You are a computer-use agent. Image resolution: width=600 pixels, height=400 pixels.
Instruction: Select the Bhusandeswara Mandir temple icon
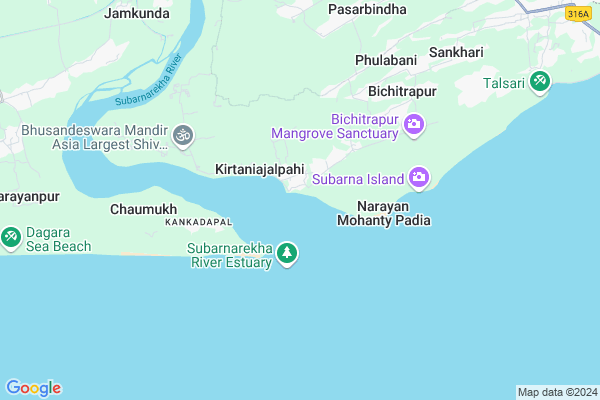(x=183, y=136)
